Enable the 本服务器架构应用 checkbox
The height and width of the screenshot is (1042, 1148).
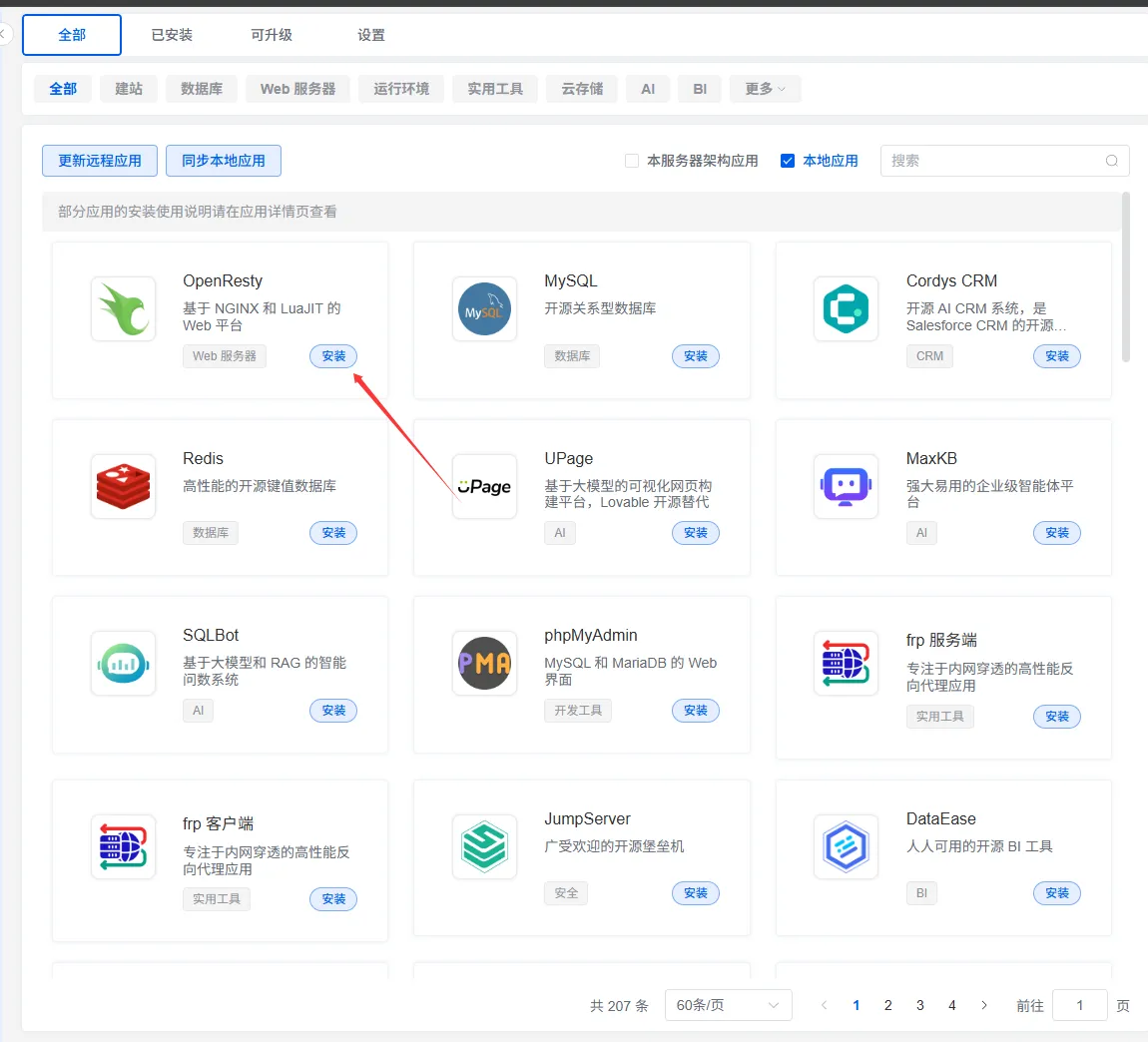click(x=632, y=161)
